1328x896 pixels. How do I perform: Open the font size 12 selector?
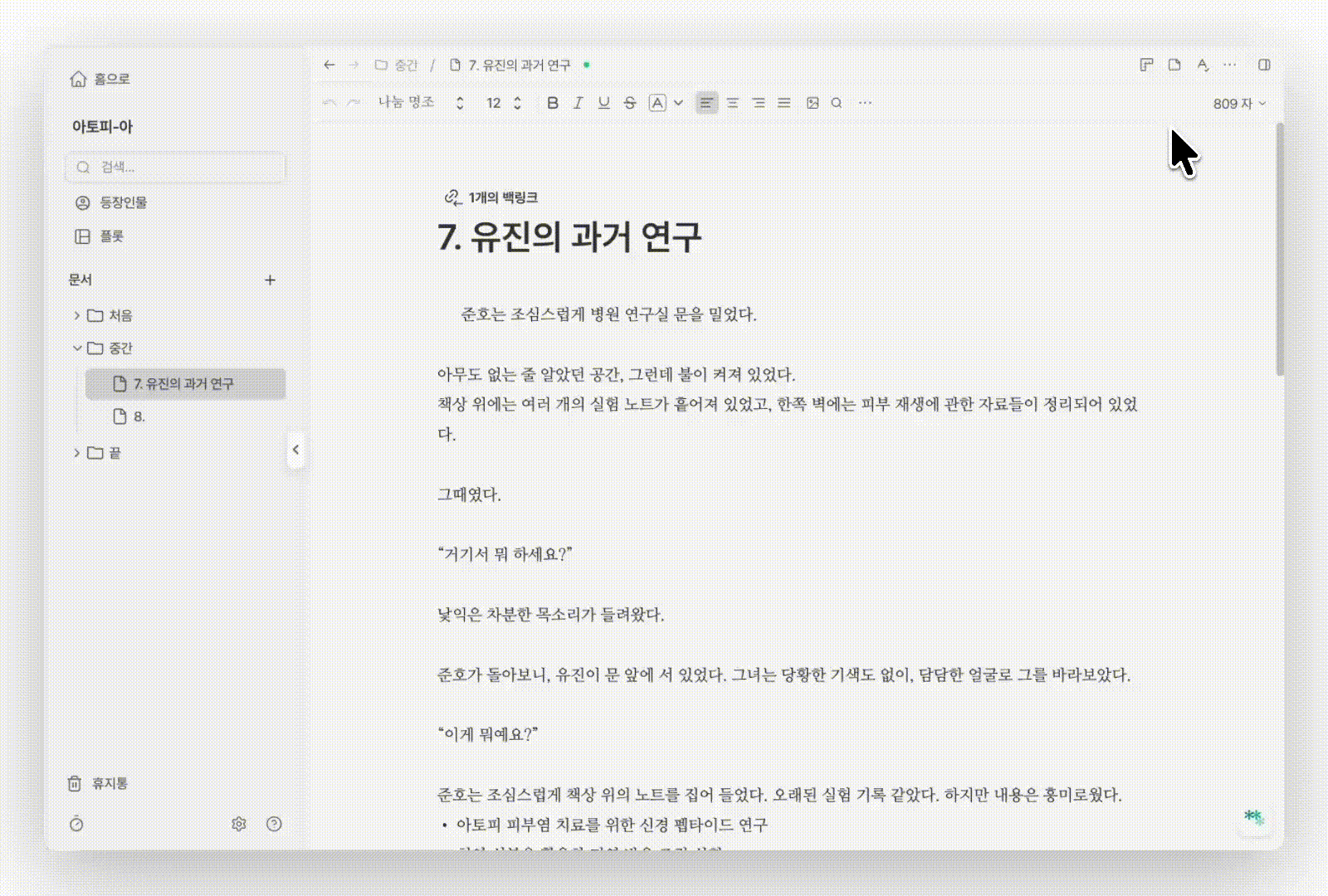click(x=504, y=103)
